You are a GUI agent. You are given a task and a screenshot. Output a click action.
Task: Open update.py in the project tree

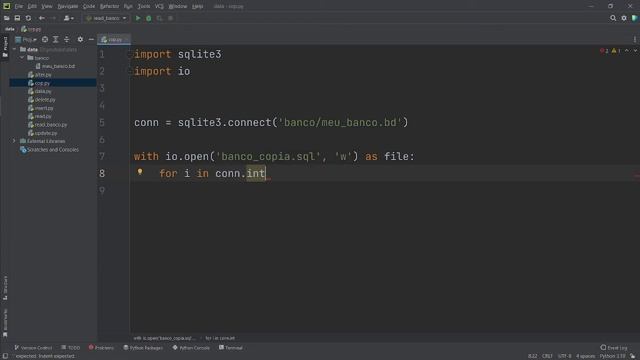[43, 133]
